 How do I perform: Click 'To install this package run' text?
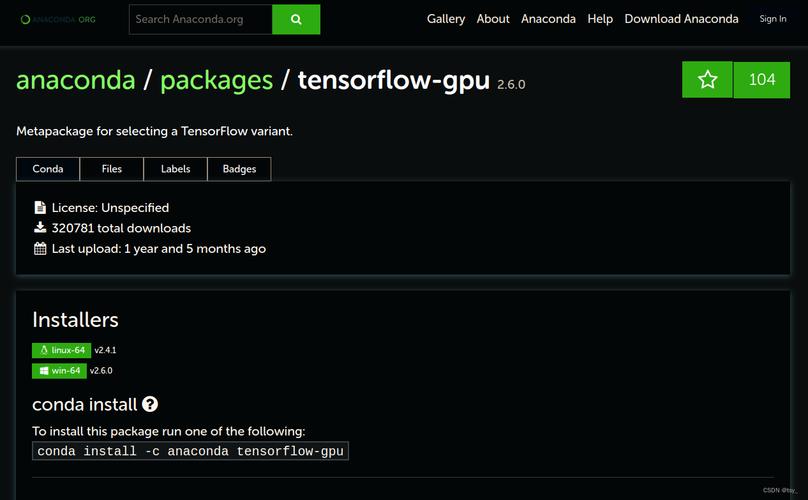tap(169, 431)
